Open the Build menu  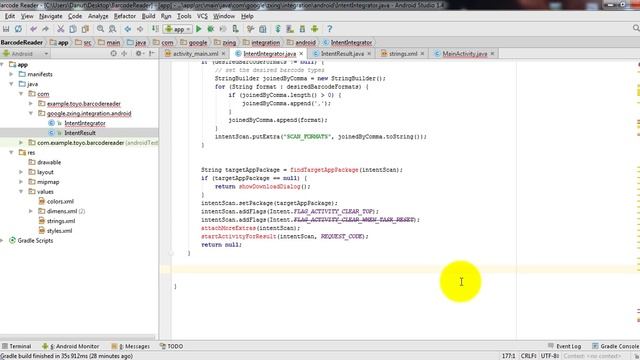coord(148,16)
